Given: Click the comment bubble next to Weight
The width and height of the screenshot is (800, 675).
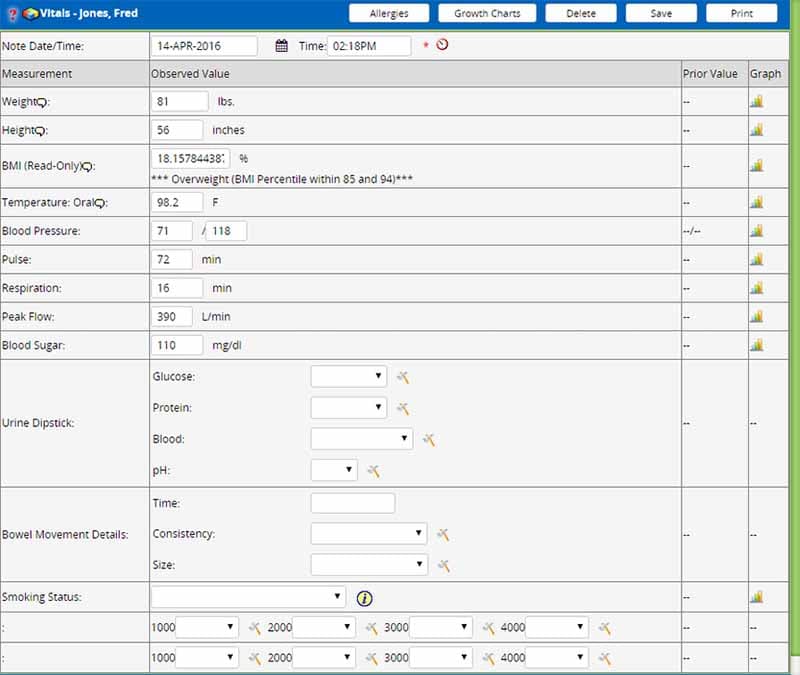Looking at the screenshot, I should click(41, 103).
